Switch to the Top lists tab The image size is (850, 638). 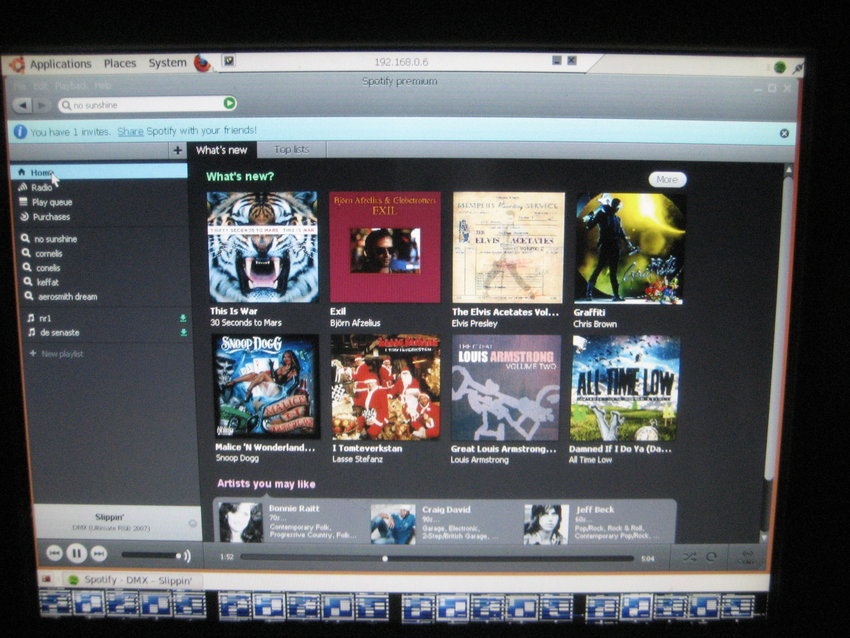point(292,149)
